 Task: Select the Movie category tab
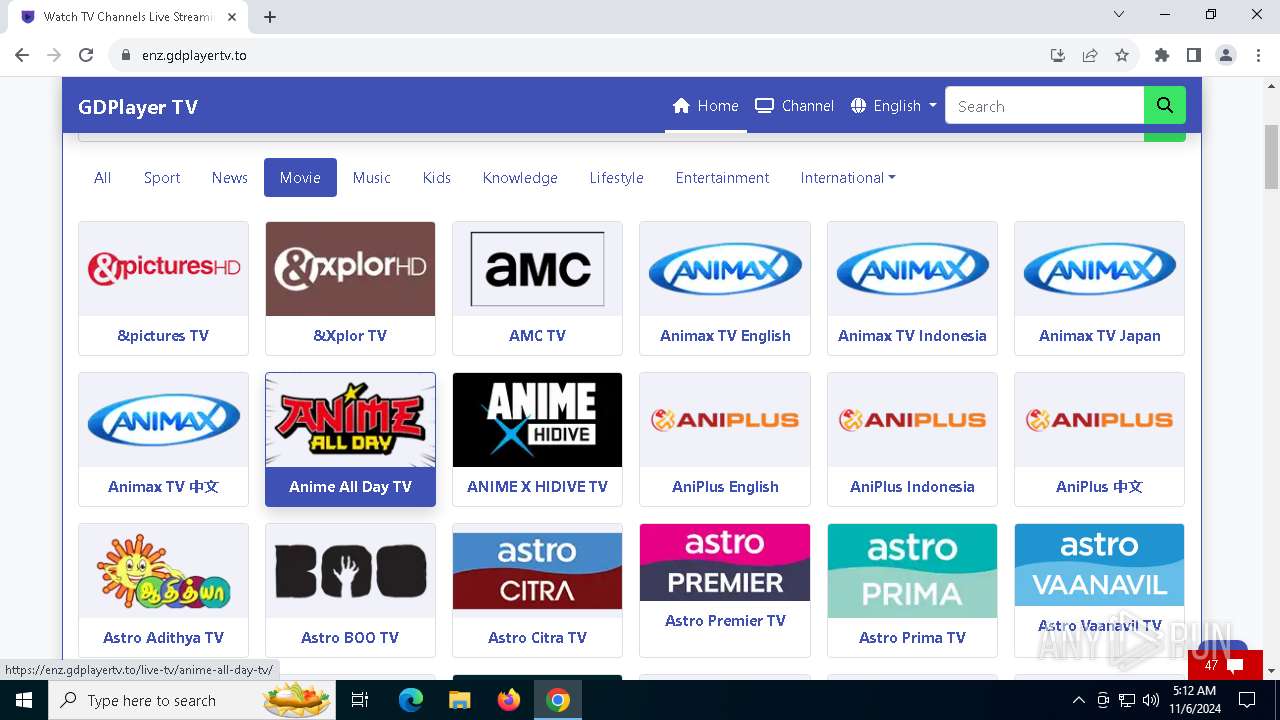pos(300,177)
